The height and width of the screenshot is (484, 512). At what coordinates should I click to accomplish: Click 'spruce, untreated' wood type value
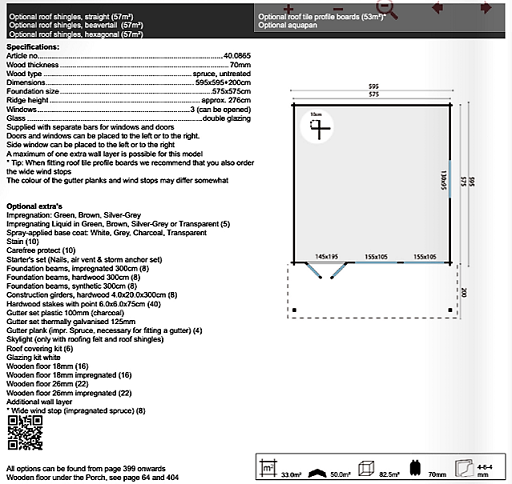tap(222, 74)
